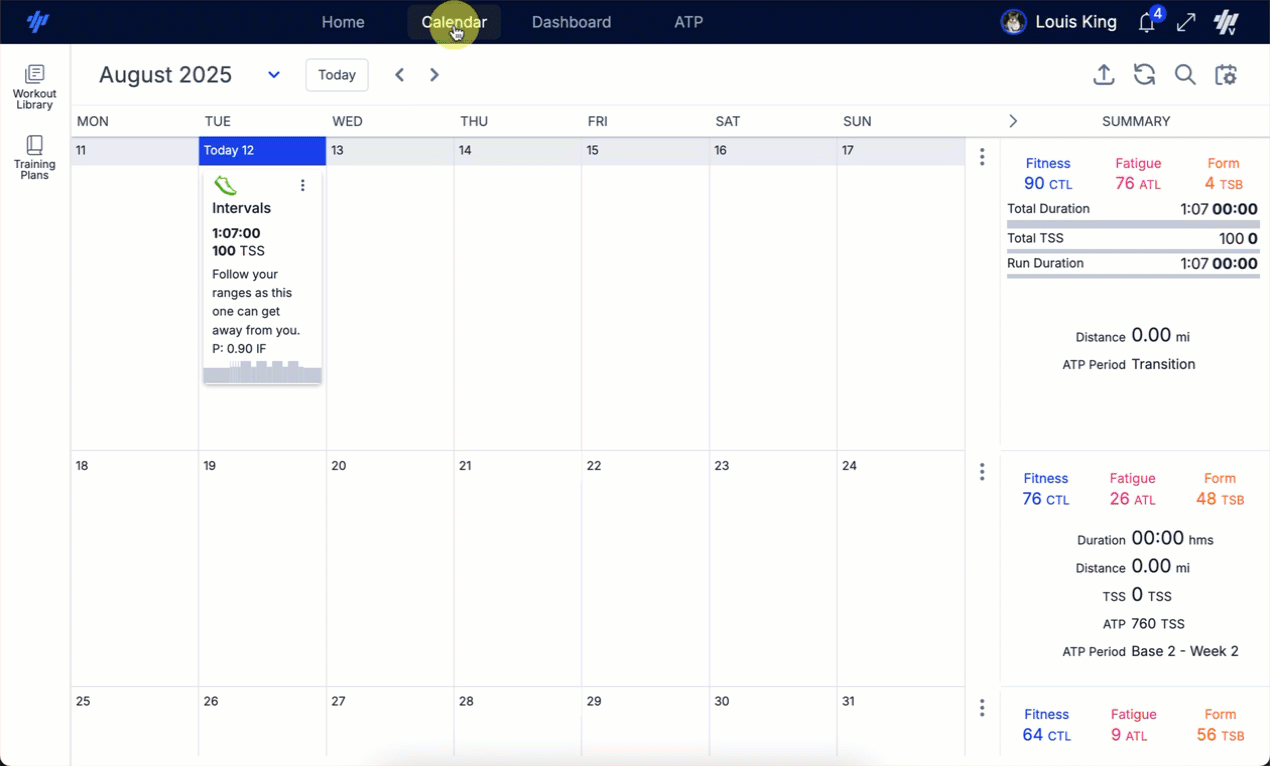Click the WED column header
The width and height of the screenshot is (1270, 766).
(347, 121)
